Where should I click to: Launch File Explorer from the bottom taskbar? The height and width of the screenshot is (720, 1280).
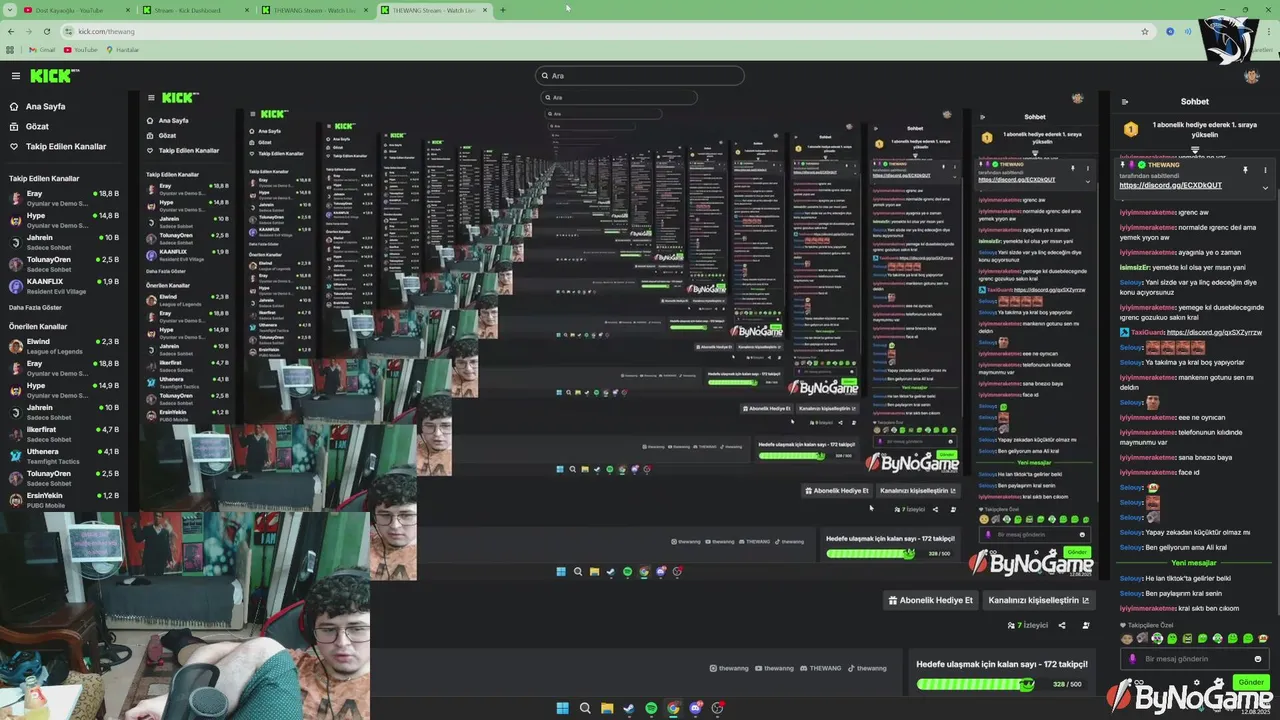(x=607, y=708)
